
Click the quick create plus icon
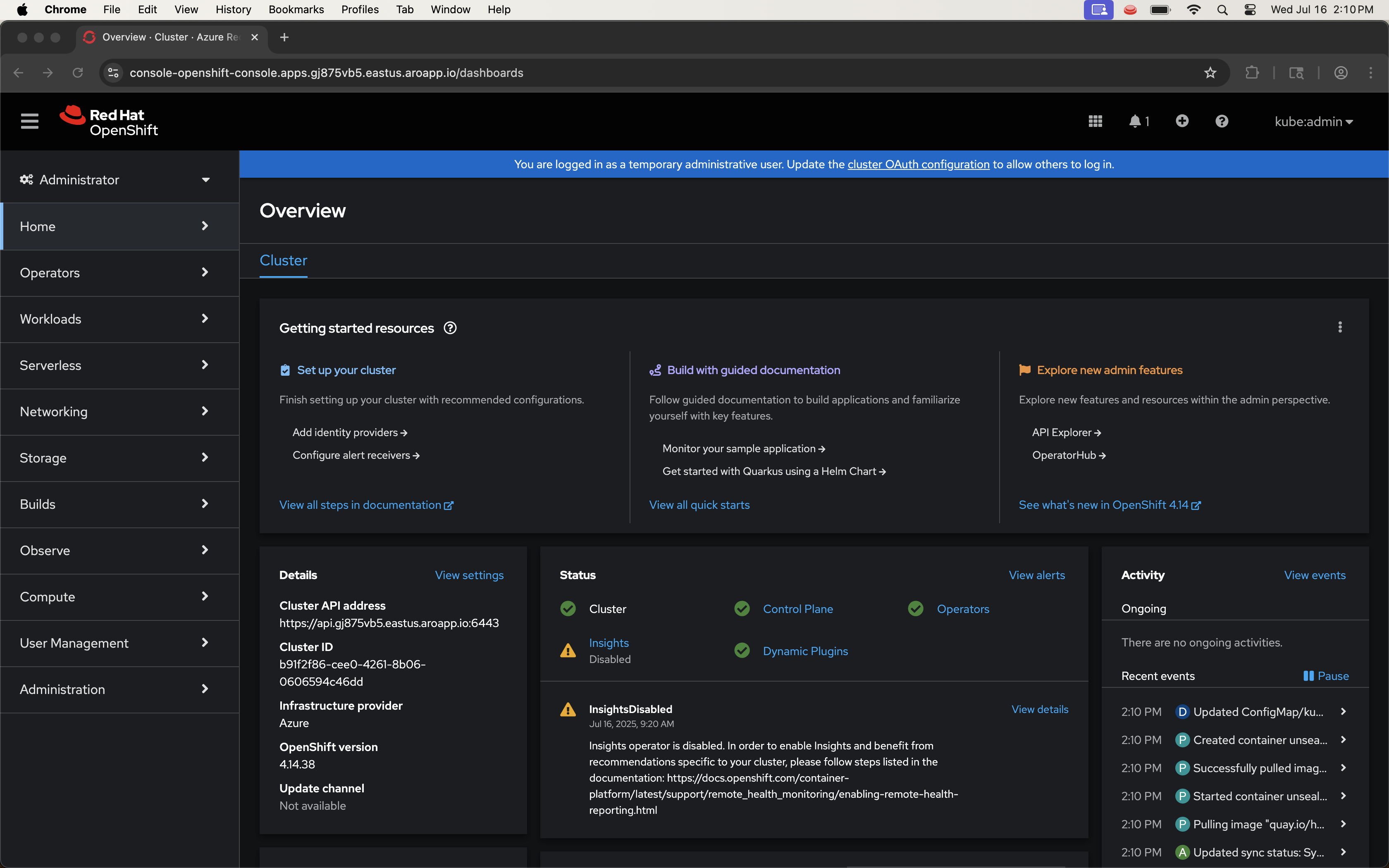(x=1182, y=121)
